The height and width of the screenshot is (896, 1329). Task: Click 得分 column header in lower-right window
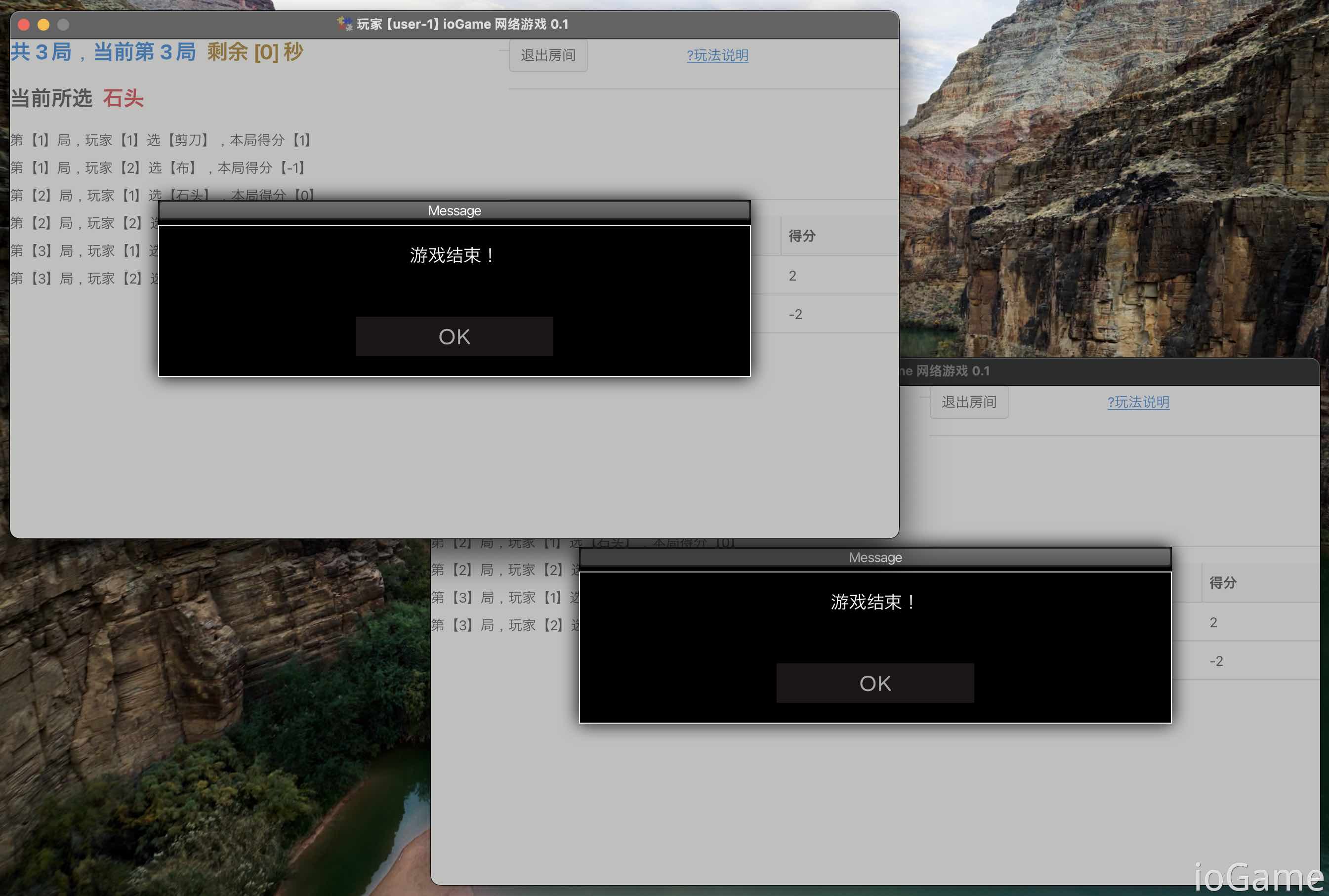pos(1222,583)
